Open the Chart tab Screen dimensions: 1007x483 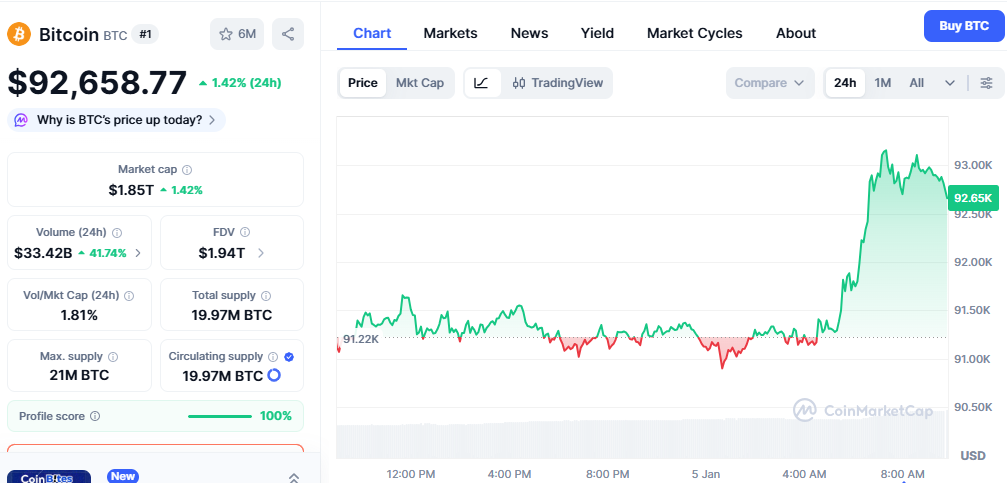point(372,33)
